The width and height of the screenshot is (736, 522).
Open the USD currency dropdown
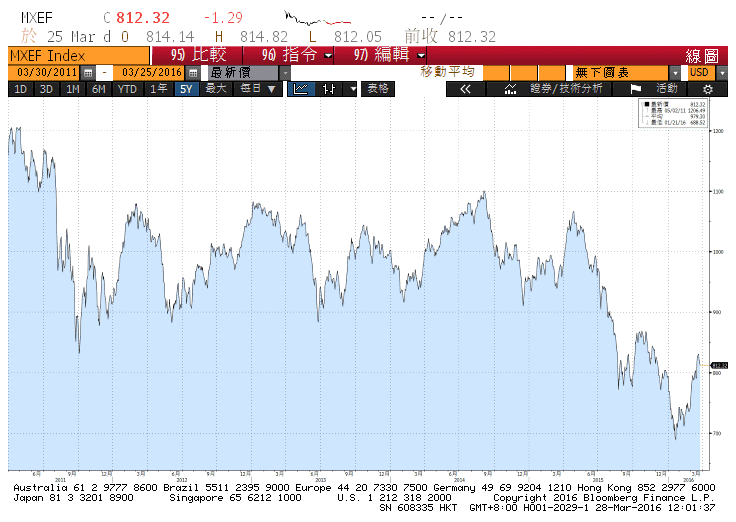click(x=722, y=73)
